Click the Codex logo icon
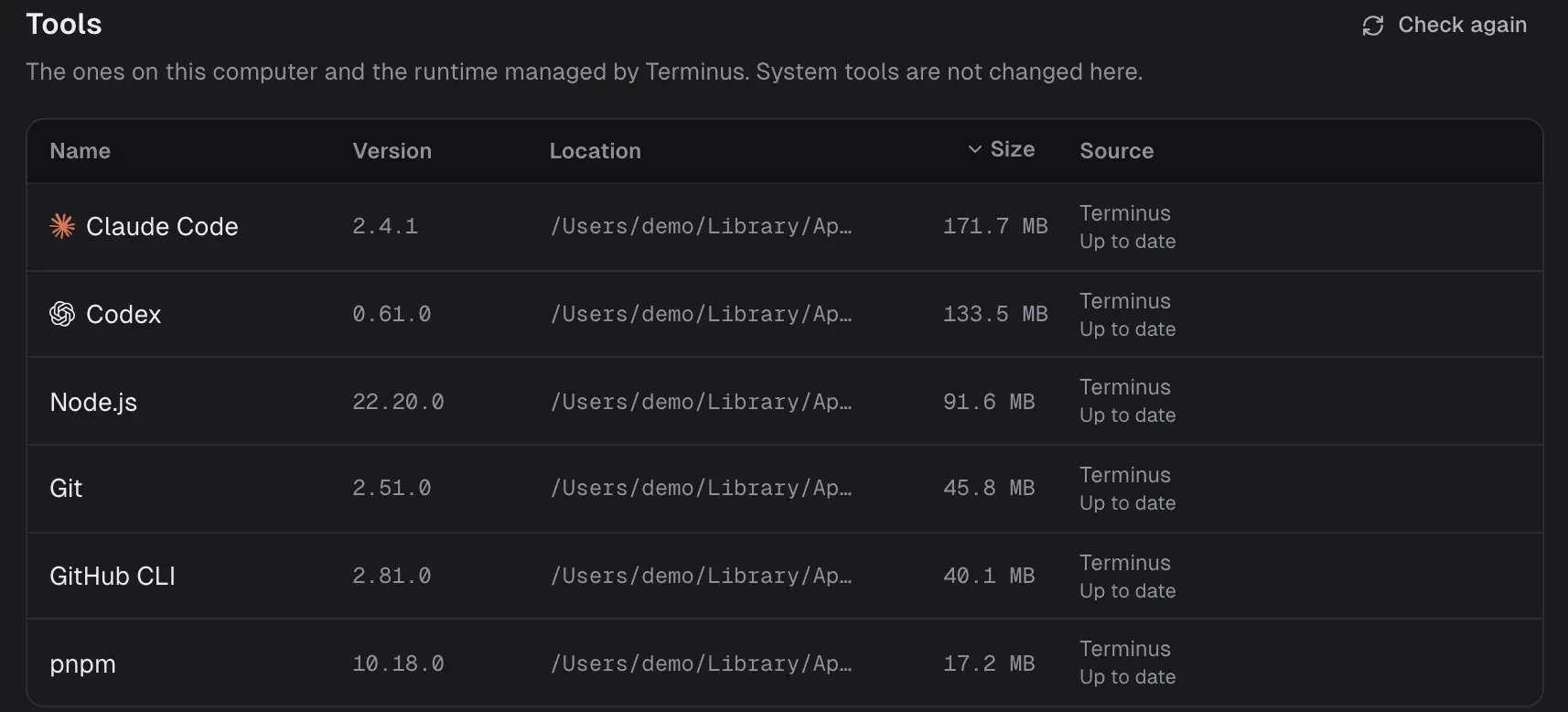Viewport: 1568px width, 712px height. (x=62, y=314)
